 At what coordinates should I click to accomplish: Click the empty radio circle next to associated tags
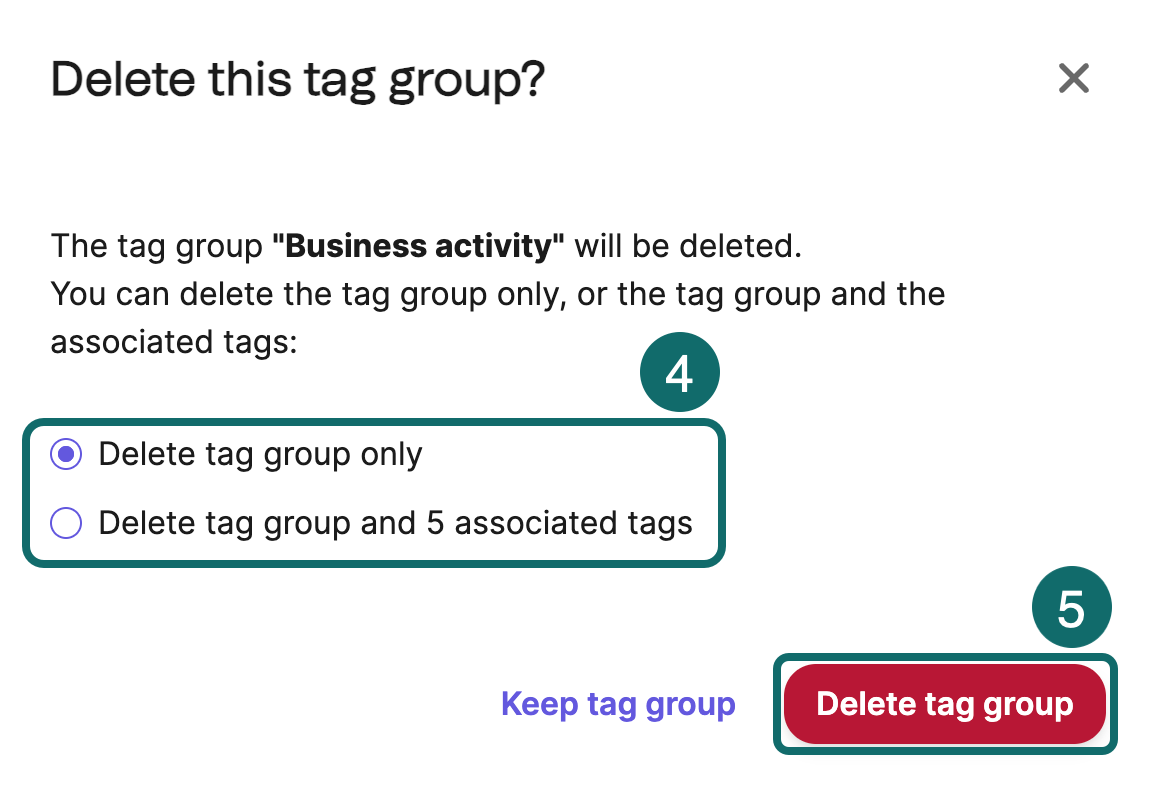click(x=65, y=523)
